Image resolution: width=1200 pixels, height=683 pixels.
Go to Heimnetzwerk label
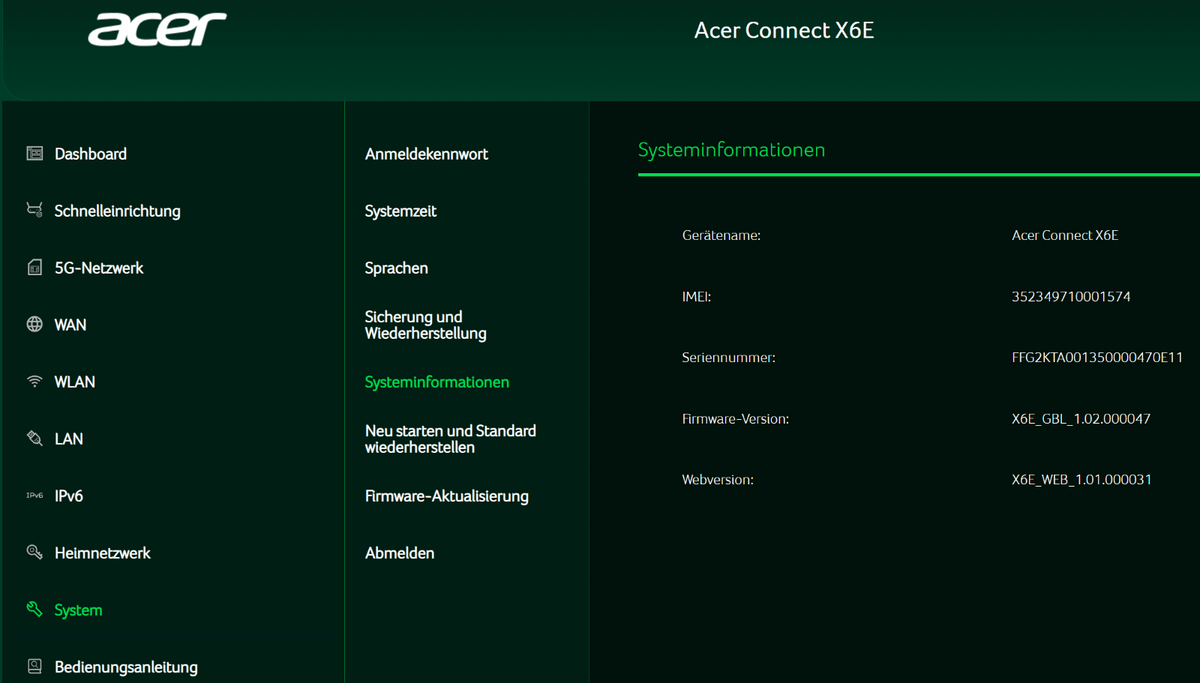[x=103, y=553]
